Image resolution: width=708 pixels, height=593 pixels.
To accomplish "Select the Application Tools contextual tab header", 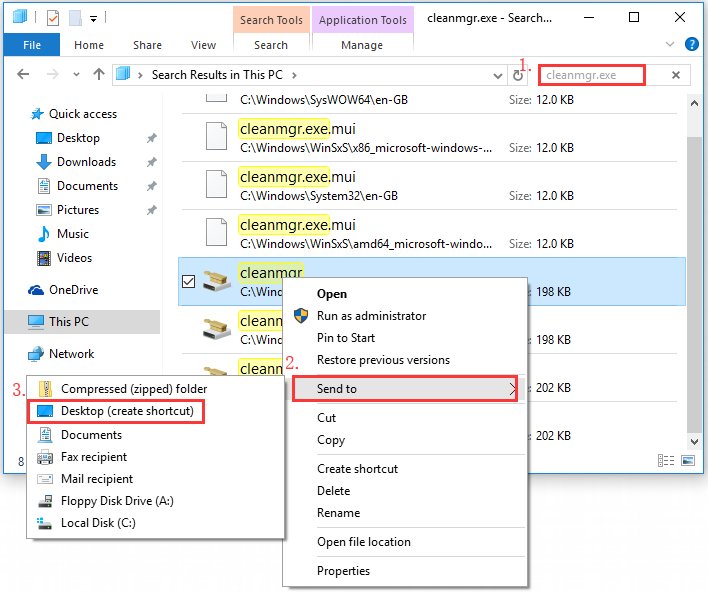I will pyautogui.click(x=363, y=20).
